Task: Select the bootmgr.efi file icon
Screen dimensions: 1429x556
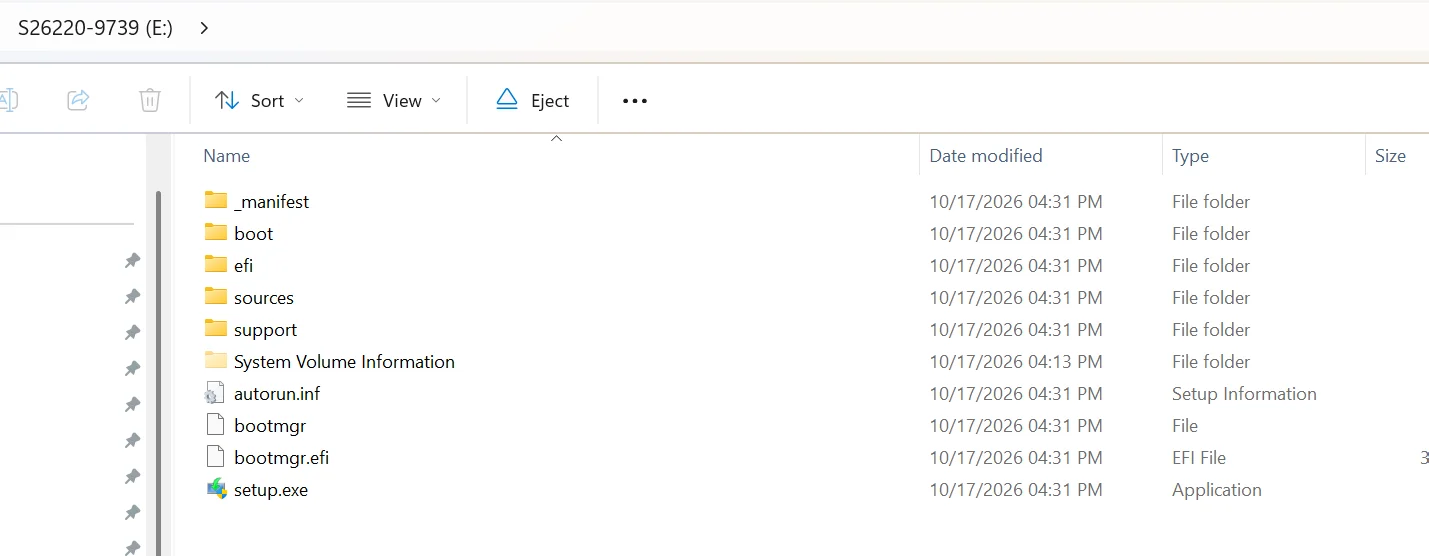Action: point(216,457)
